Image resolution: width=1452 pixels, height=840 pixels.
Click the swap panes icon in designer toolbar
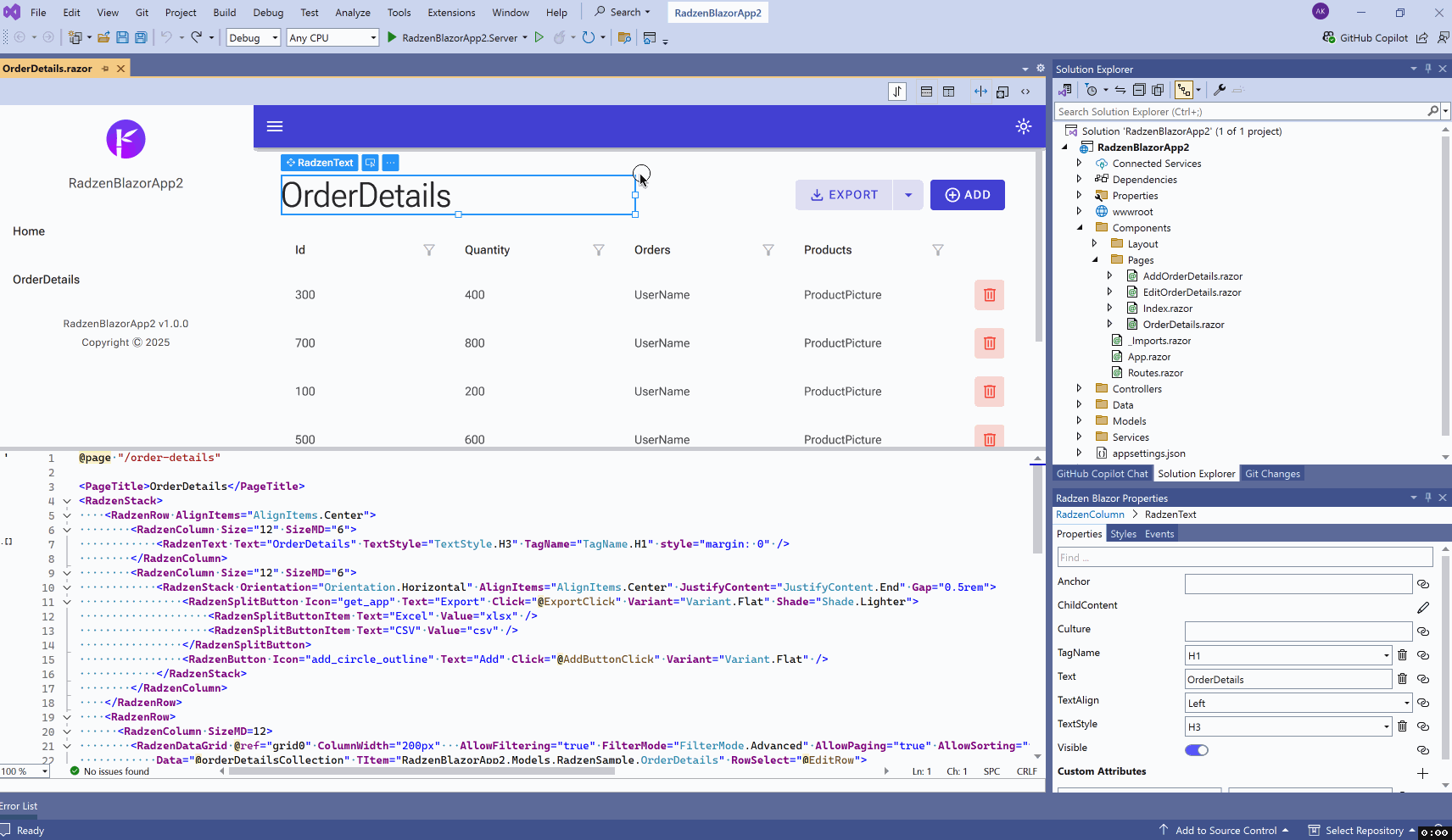click(x=897, y=92)
